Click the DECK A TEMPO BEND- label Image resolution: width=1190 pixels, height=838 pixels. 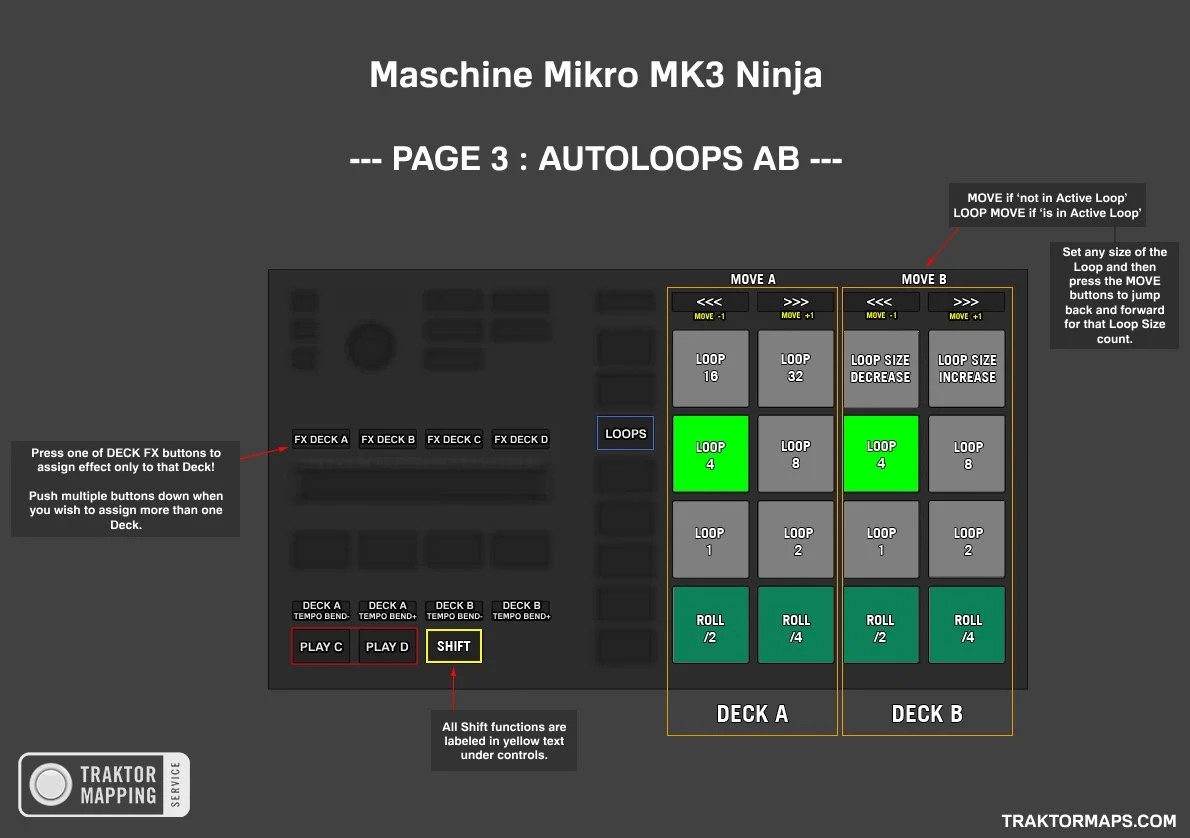(x=321, y=611)
